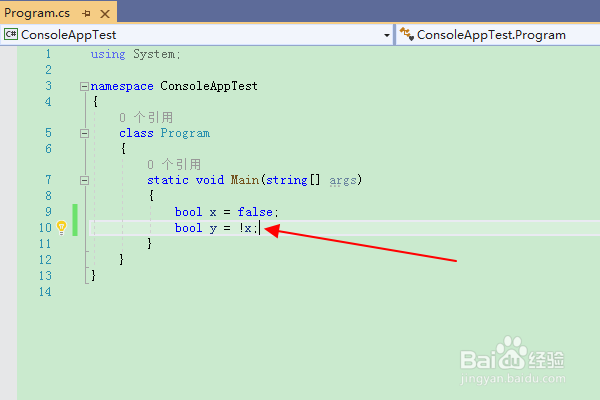
Task: Click the 'false' literal on line 9
Action: tap(255, 212)
